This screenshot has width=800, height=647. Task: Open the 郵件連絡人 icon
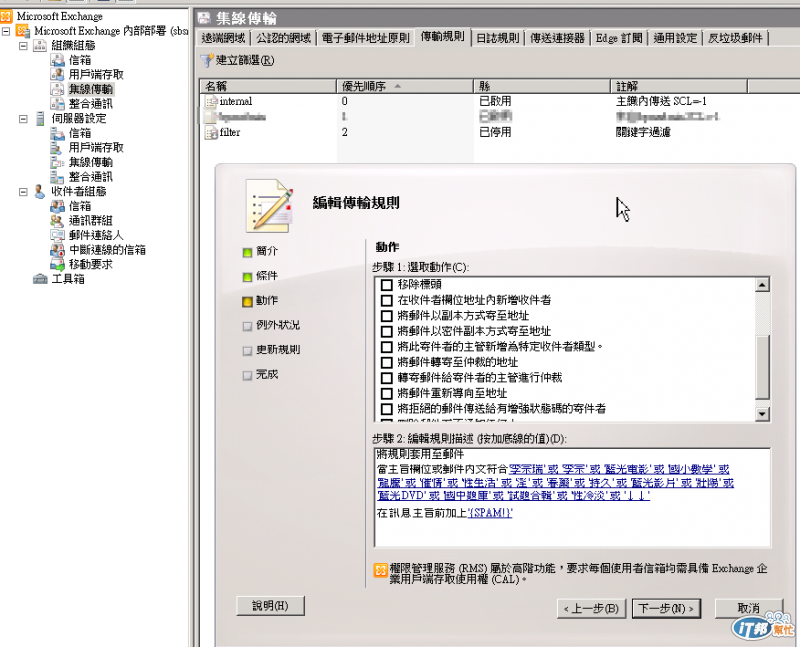(57, 235)
